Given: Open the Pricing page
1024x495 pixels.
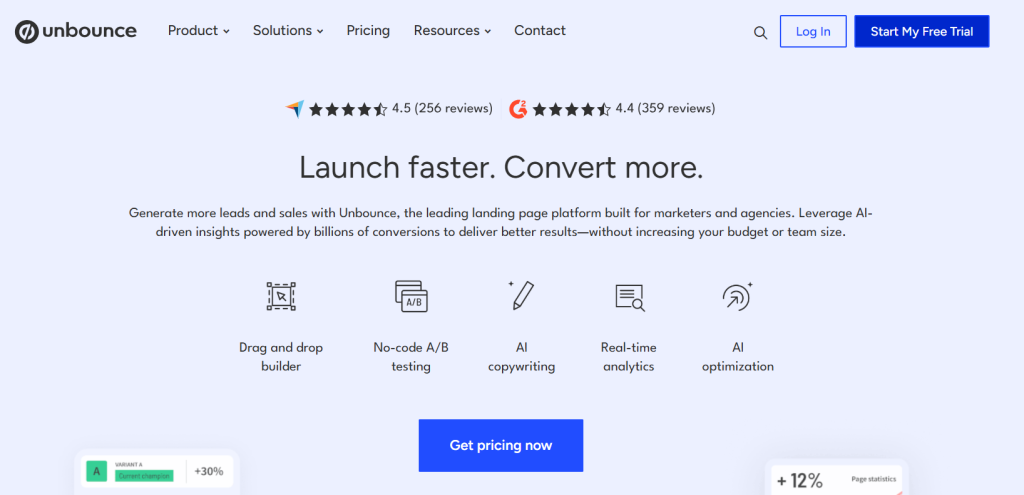Looking at the screenshot, I should point(368,31).
